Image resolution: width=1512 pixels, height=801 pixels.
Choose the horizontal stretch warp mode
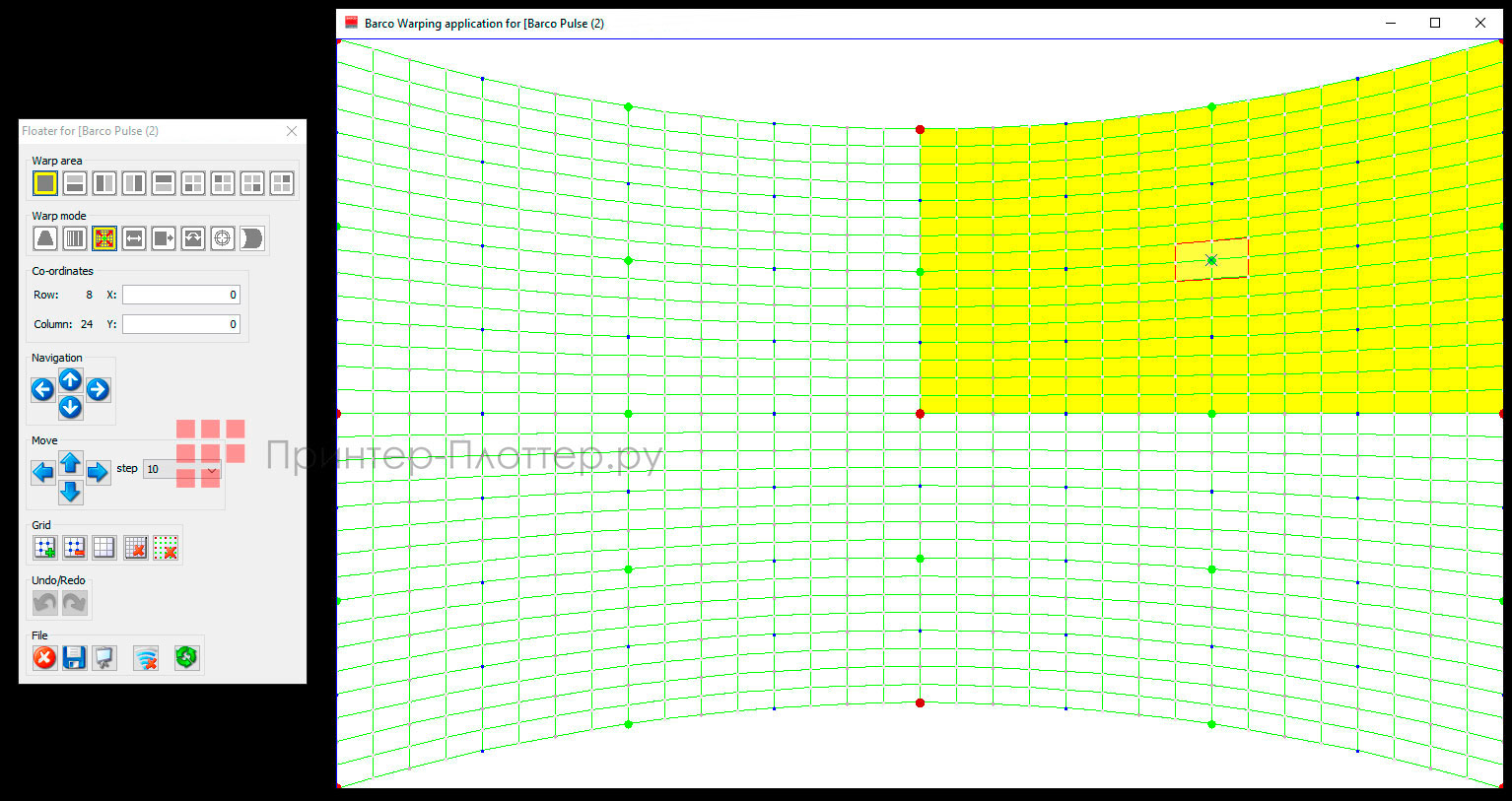[x=134, y=238]
